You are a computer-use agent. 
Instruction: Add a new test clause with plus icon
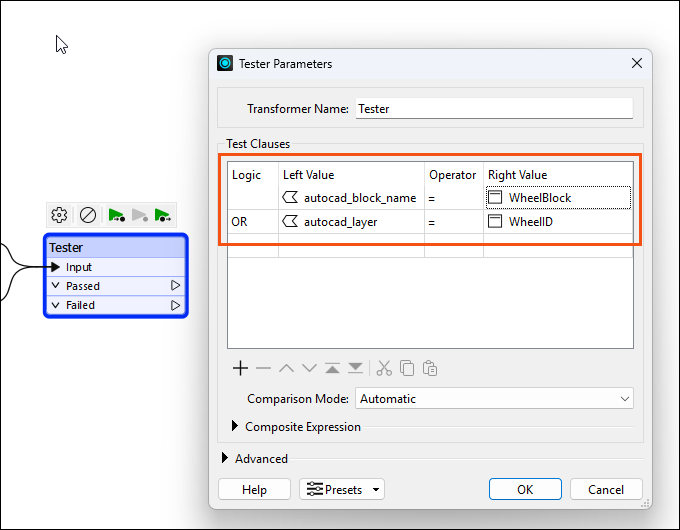click(240, 368)
